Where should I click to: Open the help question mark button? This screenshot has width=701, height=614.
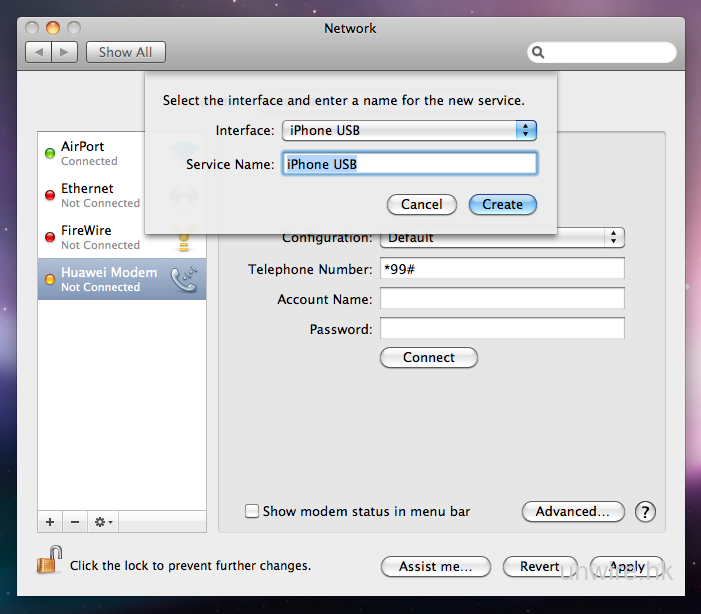[645, 512]
